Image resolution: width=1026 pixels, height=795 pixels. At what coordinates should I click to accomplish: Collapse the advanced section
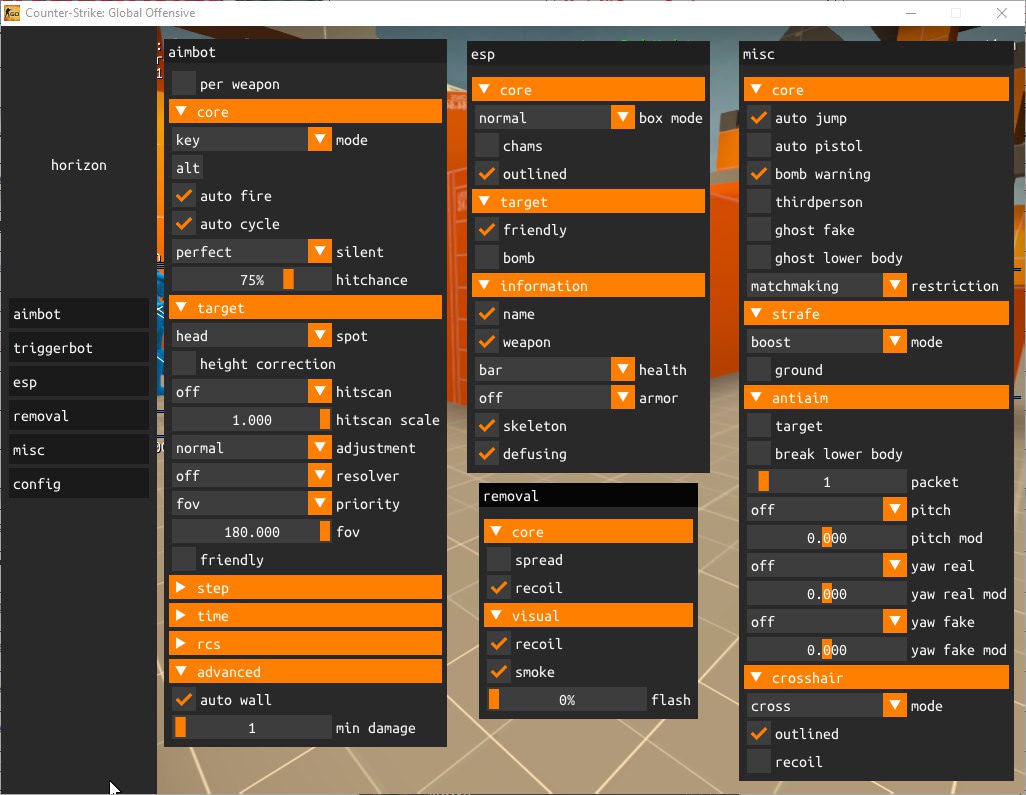click(x=306, y=672)
